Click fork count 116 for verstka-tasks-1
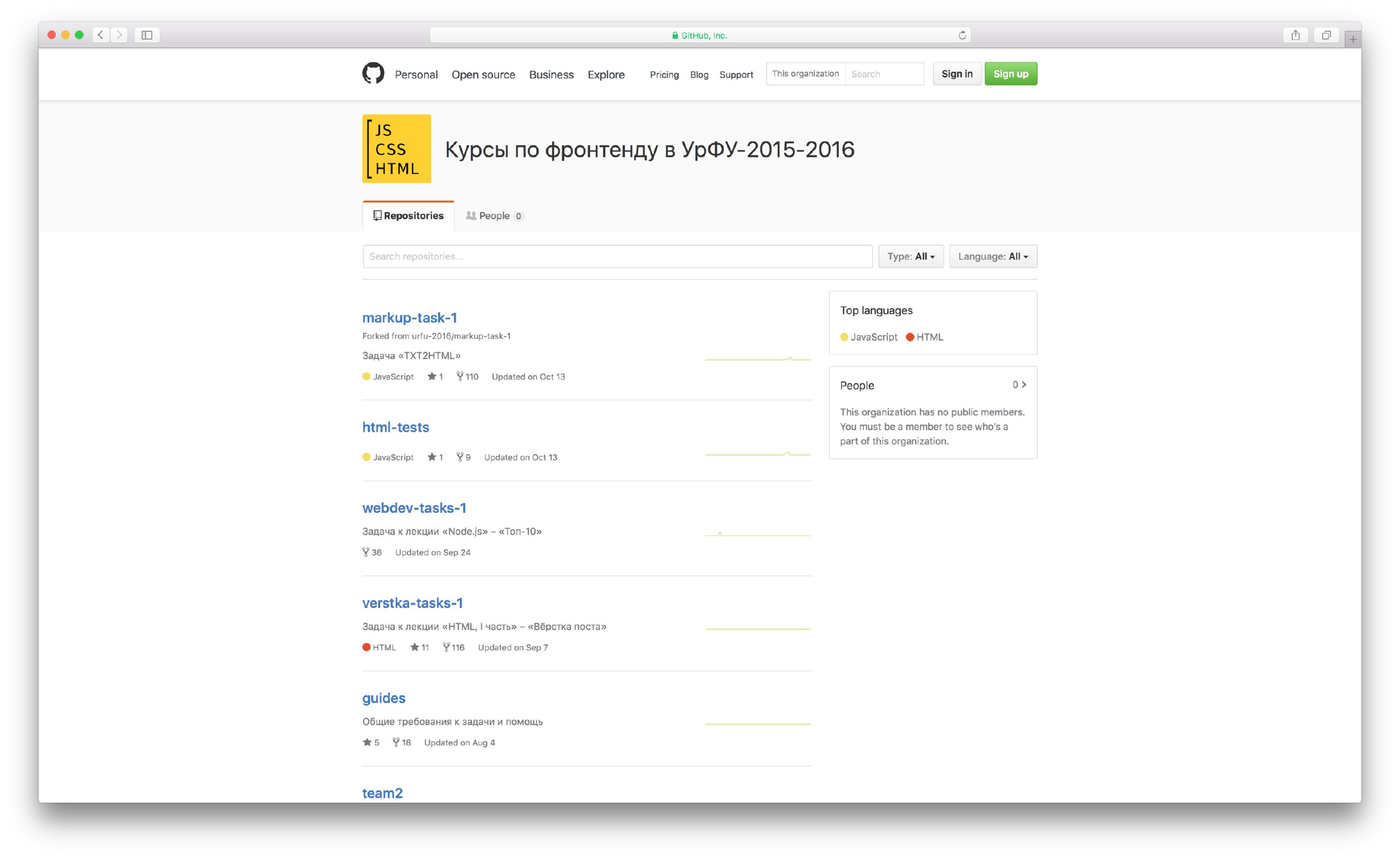This screenshot has height=858, width=1400. pos(453,647)
